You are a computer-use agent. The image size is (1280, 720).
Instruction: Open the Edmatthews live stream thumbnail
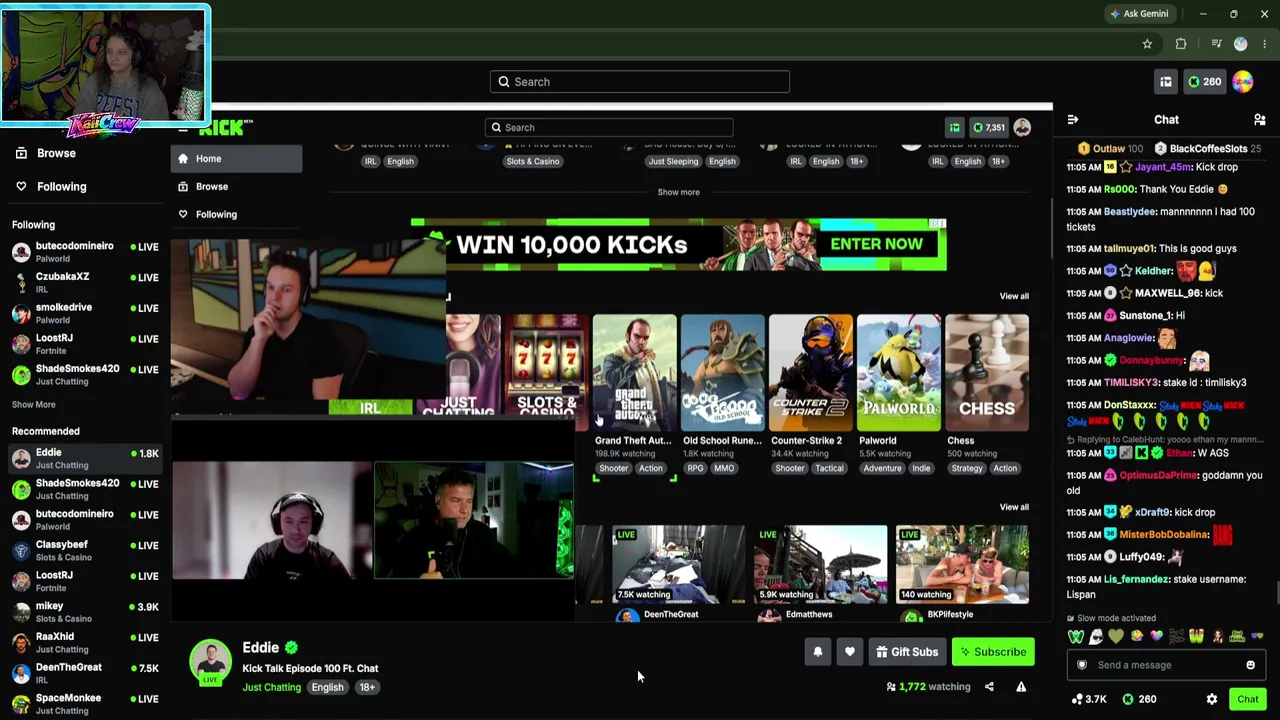click(820, 564)
